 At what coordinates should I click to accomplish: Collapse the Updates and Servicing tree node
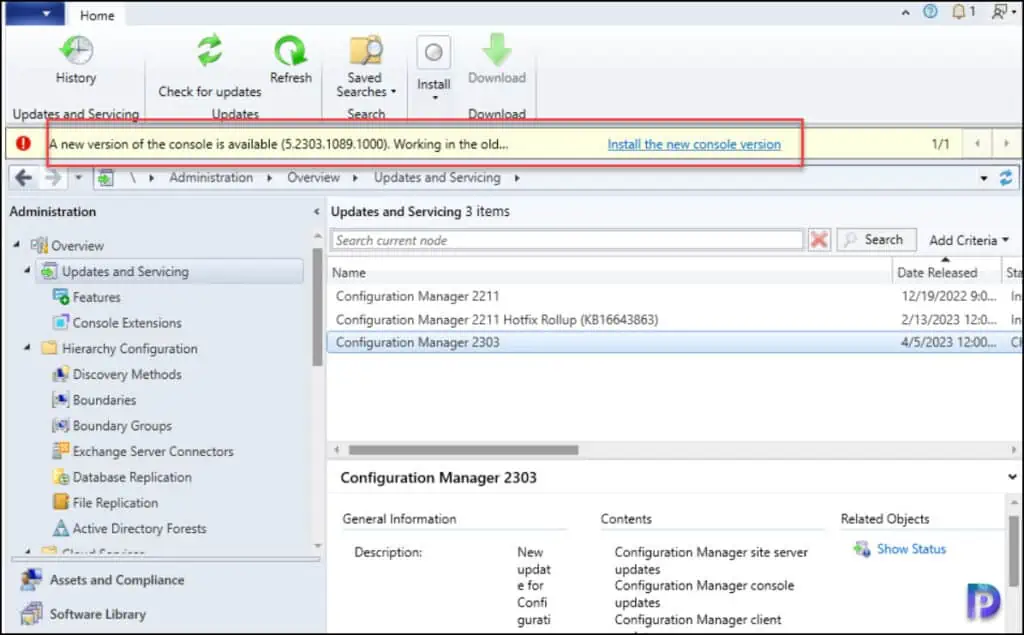(x=27, y=270)
